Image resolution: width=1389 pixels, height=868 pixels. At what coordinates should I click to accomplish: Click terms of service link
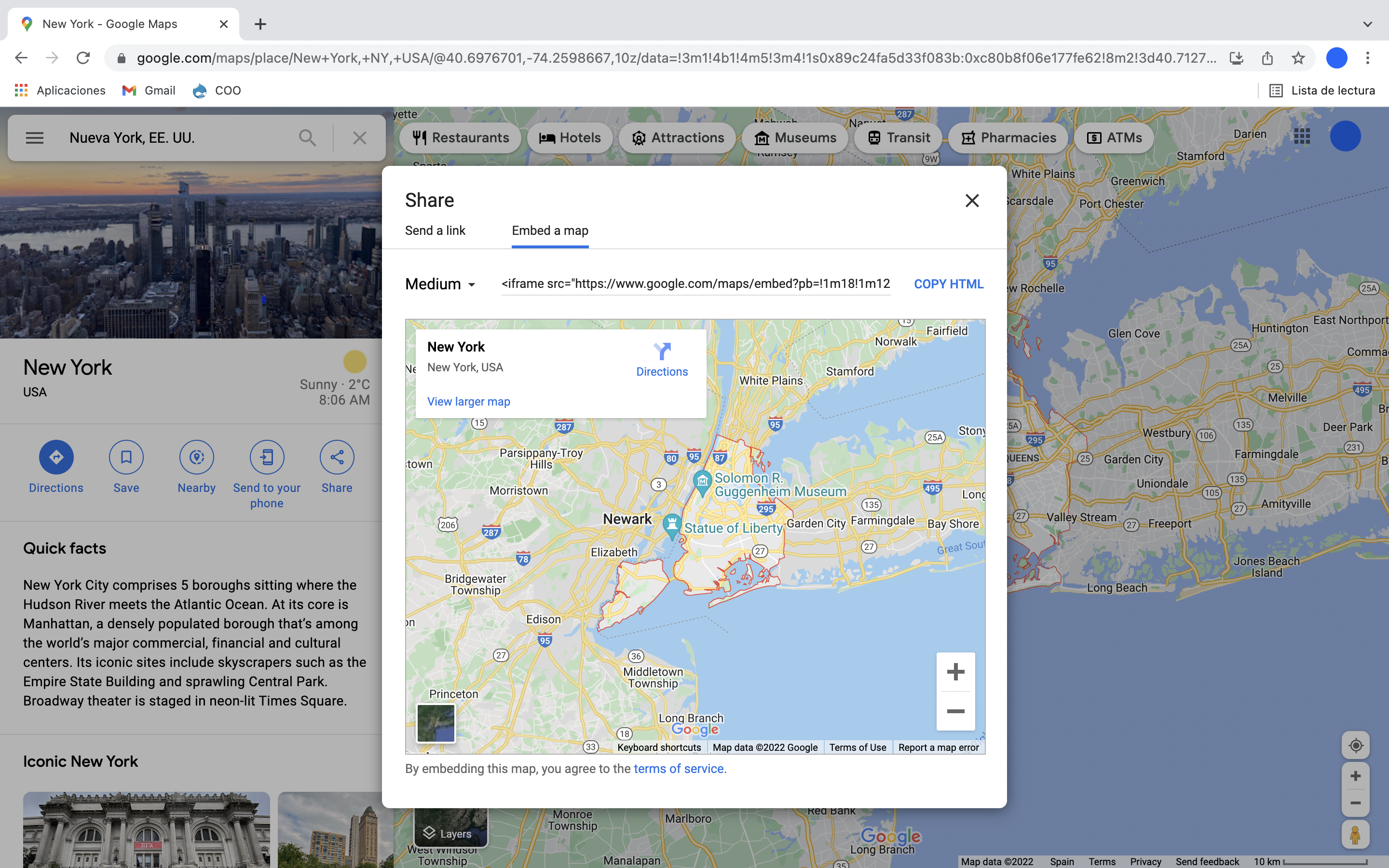point(678,769)
